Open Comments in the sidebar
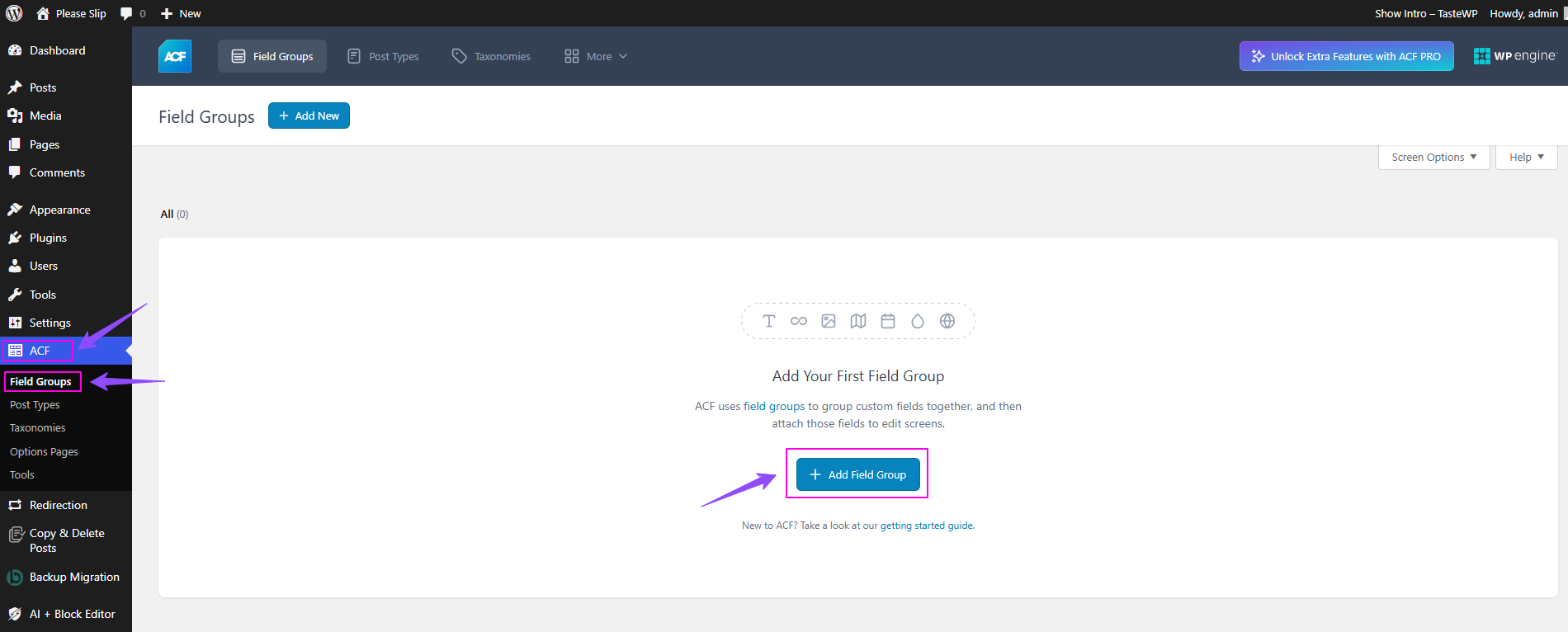Viewport: 1568px width, 632px height. point(66,172)
